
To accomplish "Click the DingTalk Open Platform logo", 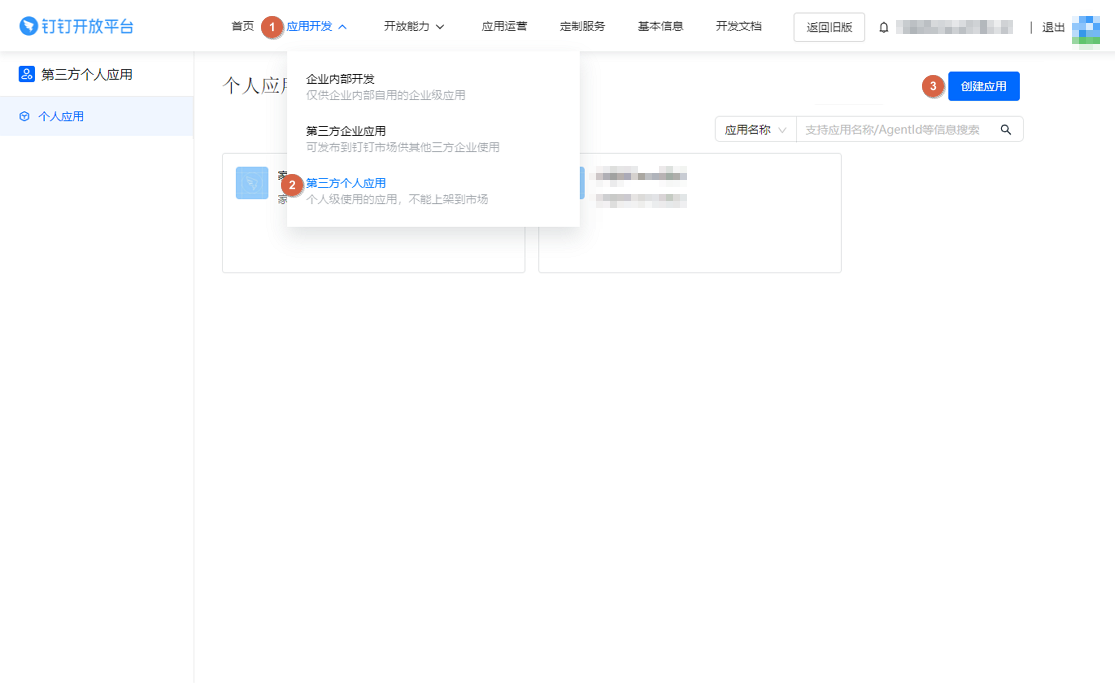I will tap(76, 26).
